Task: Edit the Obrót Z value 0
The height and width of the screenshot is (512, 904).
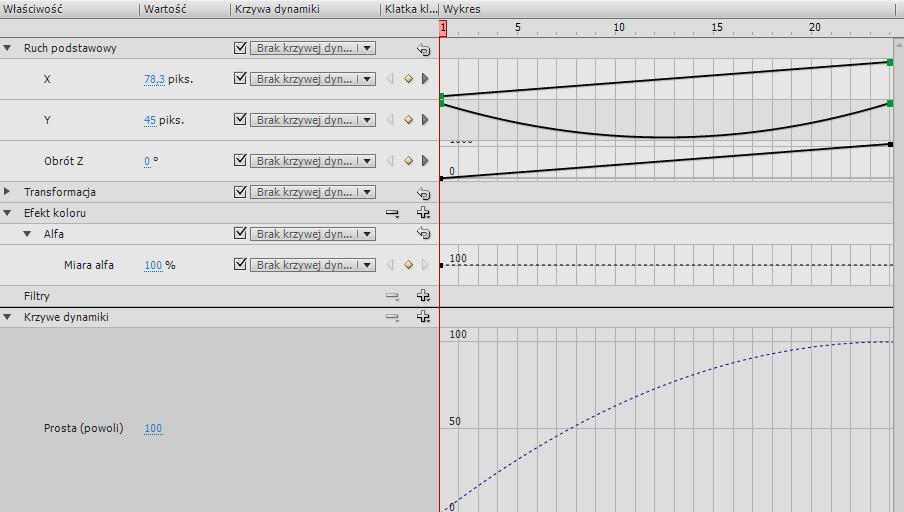Action: coord(147,161)
